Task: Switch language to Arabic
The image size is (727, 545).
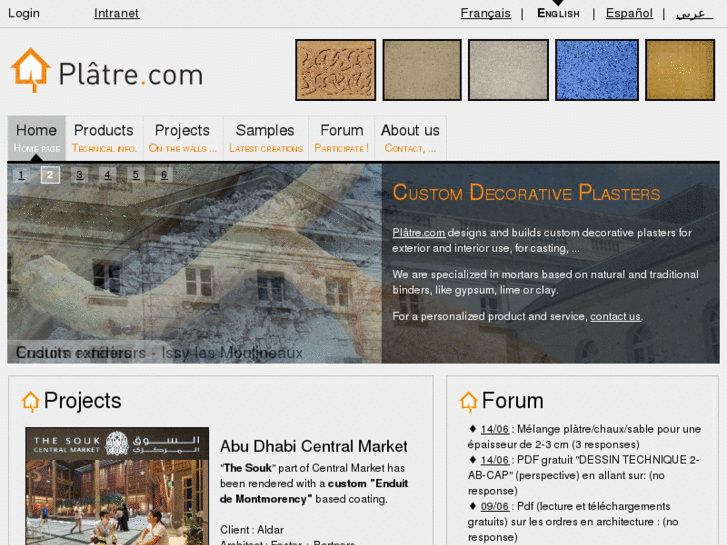Action: click(x=694, y=14)
